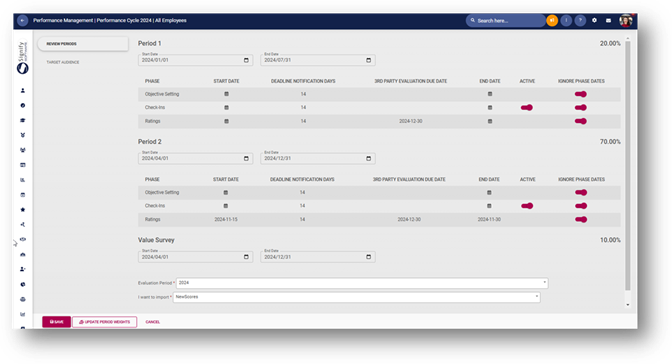Viewport: 672px width, 364px height.
Task: Pick Period 1 Objective Setting start date calendar
Action: [226, 94]
